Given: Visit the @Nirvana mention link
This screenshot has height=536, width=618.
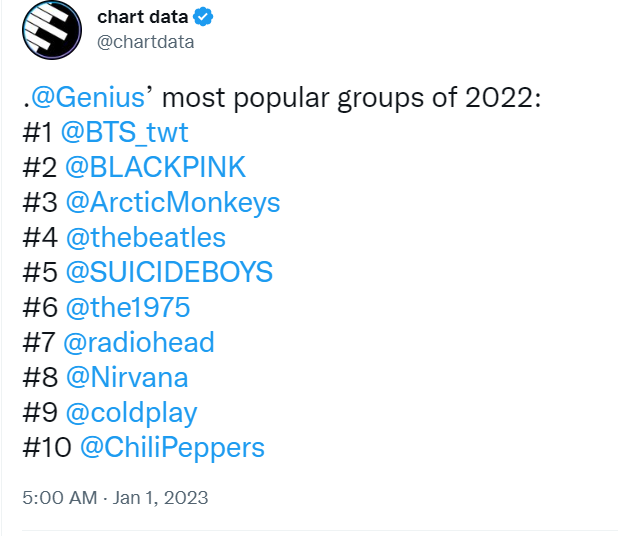Looking at the screenshot, I should [x=127, y=377].
